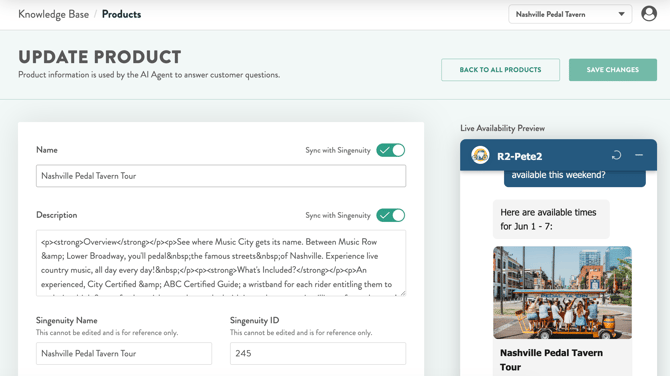This screenshot has width=670, height=376.
Task: Click the 'UPDATE PRODUCT' heading
Action: click(100, 57)
